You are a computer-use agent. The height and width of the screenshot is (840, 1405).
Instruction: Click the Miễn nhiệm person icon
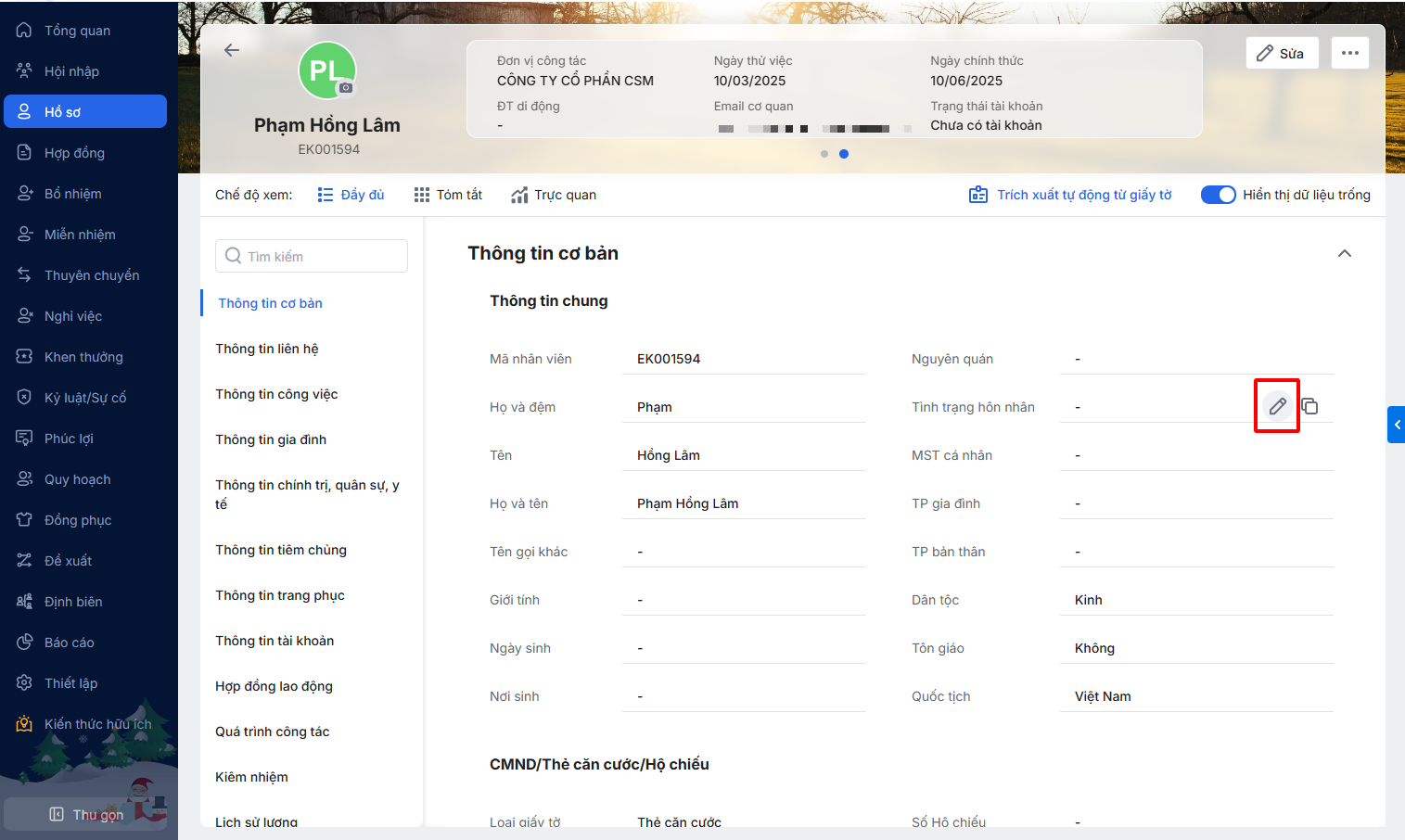(24, 235)
